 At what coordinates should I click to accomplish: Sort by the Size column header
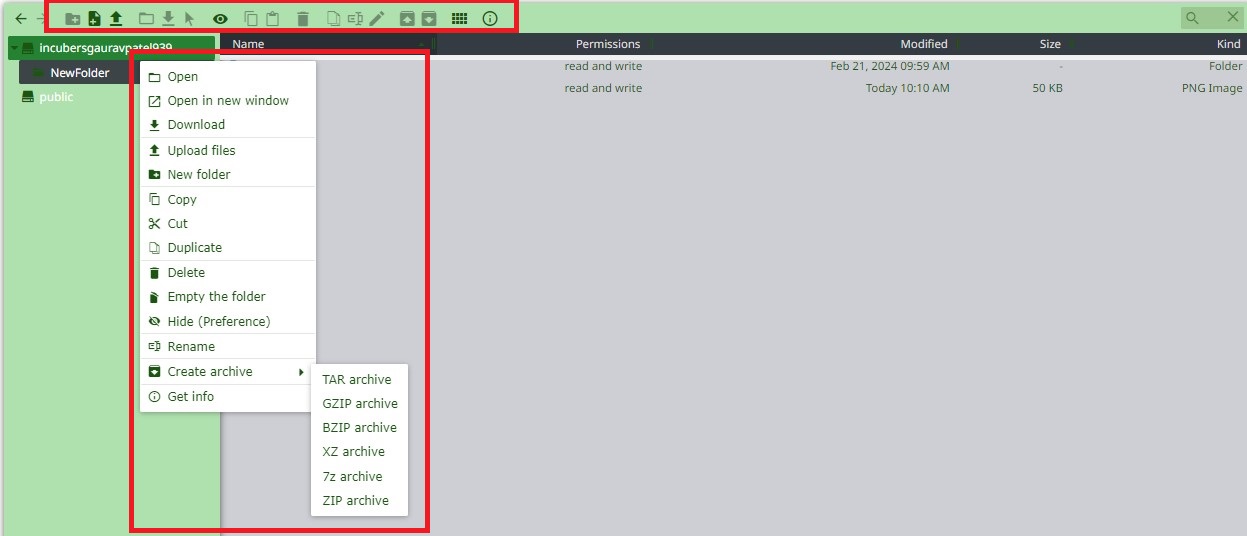click(1050, 44)
